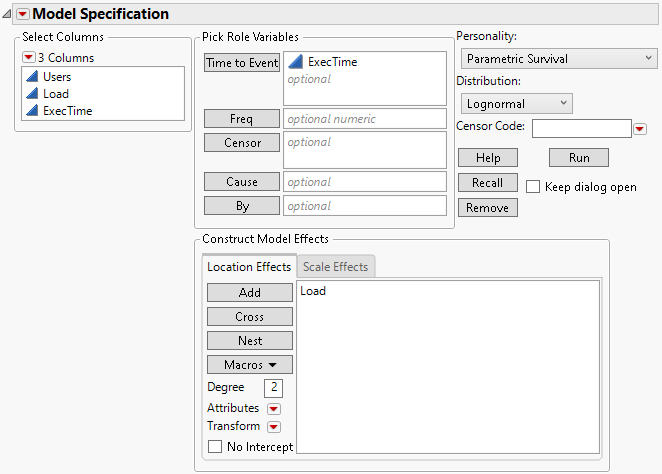Screen dimensions: 662x474
Task: Select the Users continuous column icon
Action: coord(31,77)
